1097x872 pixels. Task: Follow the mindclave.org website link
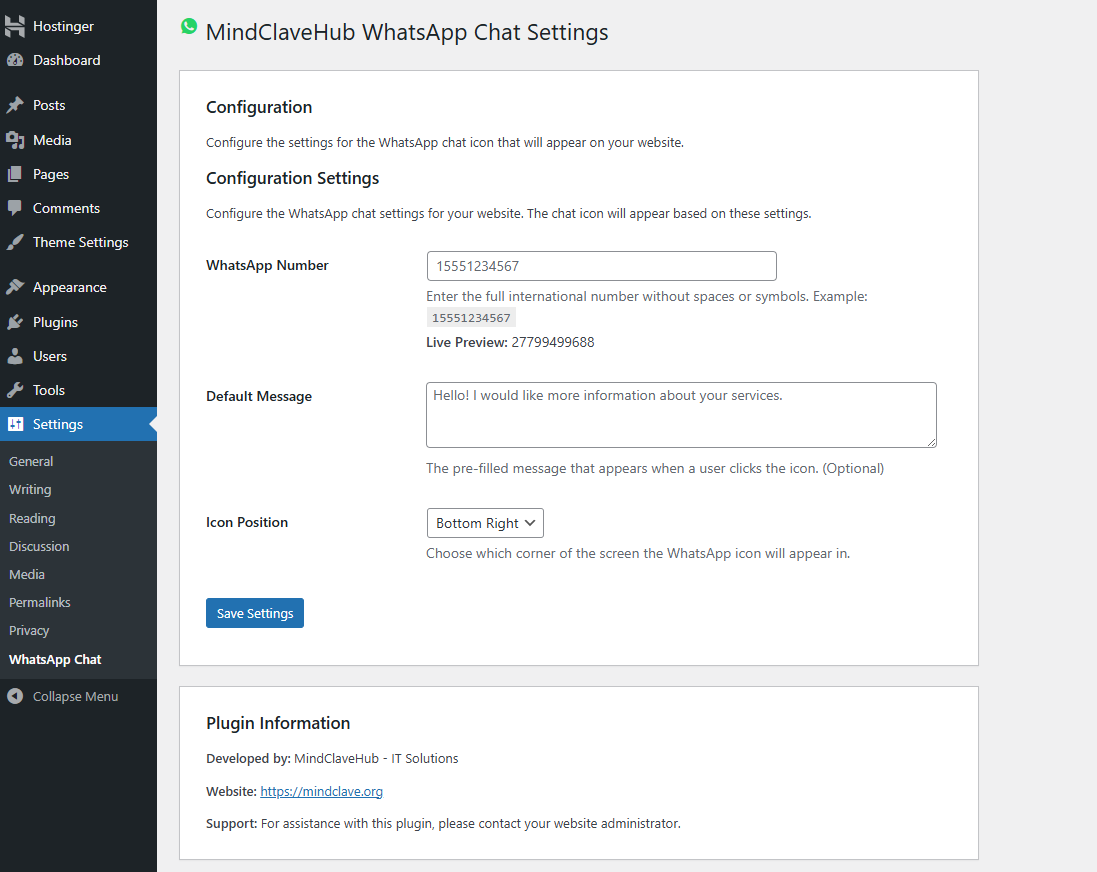(x=321, y=791)
